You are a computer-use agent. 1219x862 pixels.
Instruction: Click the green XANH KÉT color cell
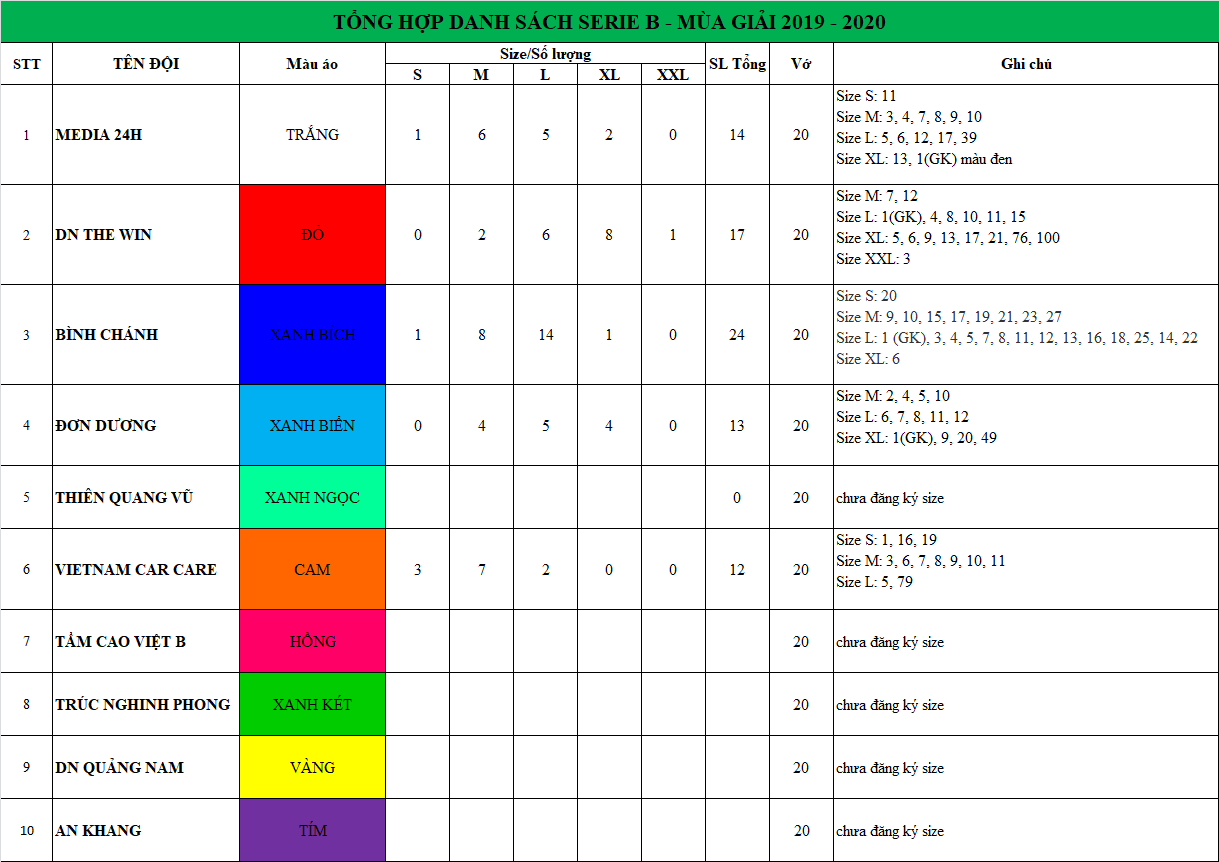[x=312, y=705]
